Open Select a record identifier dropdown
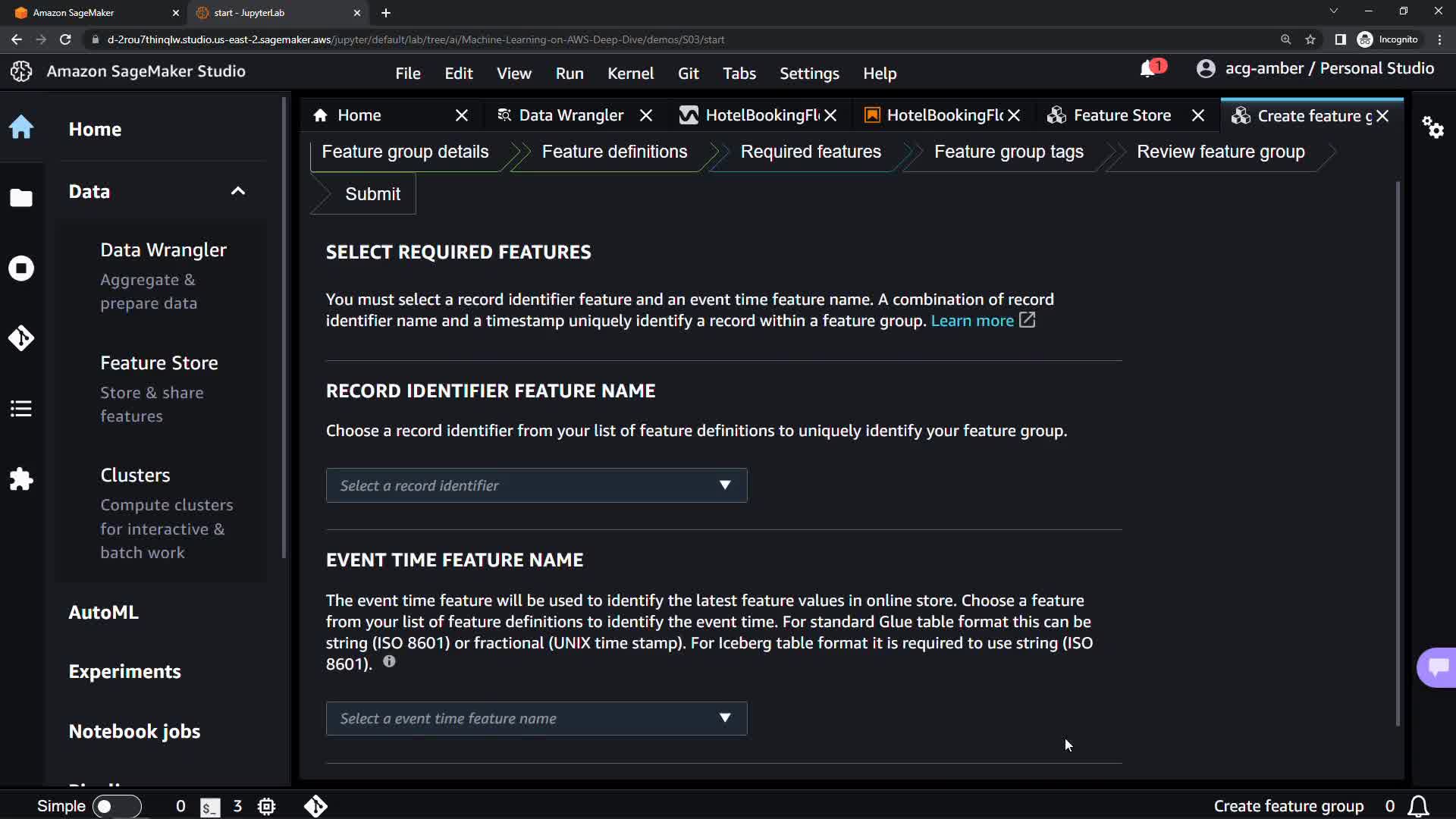 pyautogui.click(x=536, y=485)
